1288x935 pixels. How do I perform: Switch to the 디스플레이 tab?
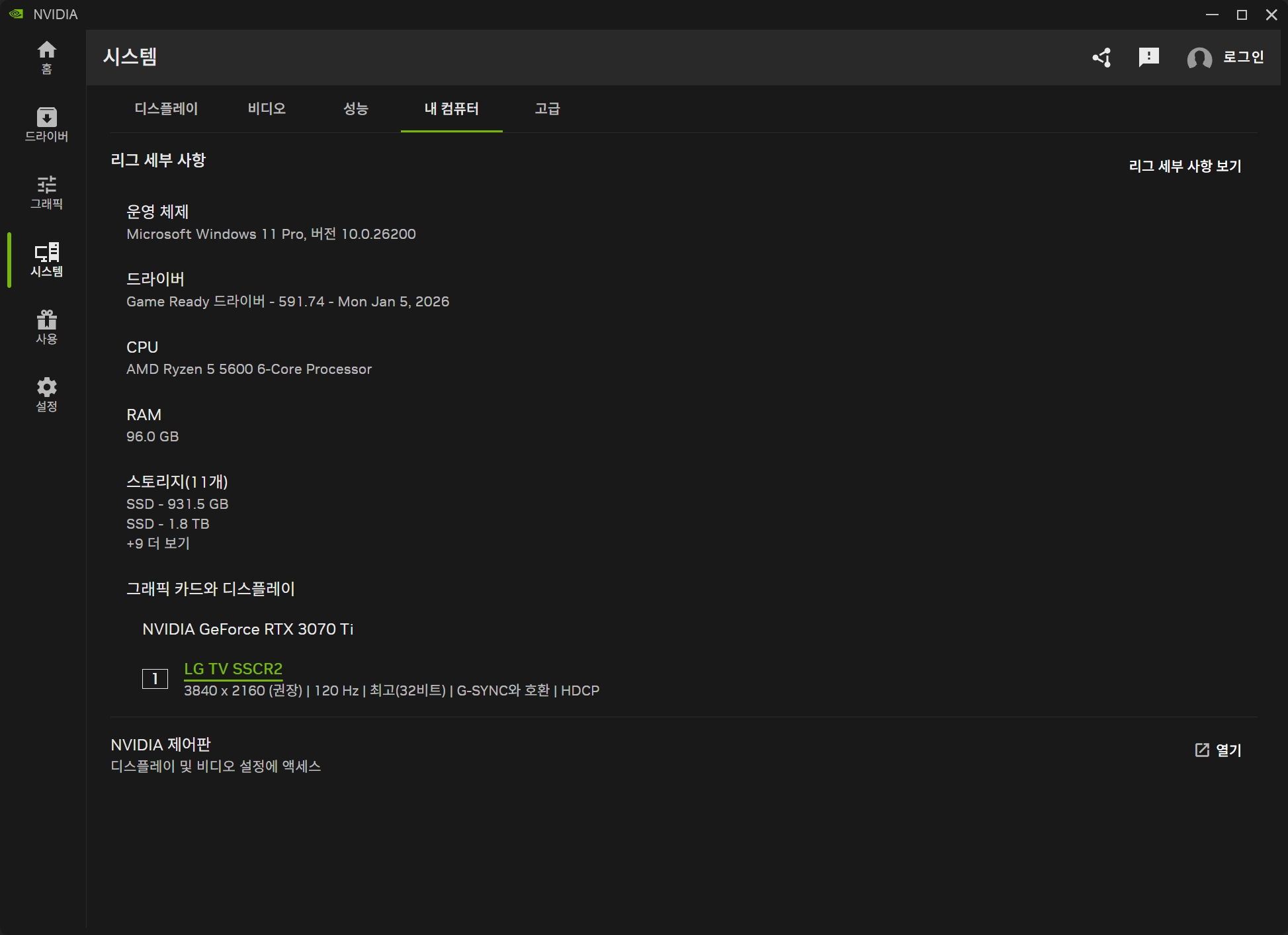pyautogui.click(x=166, y=109)
